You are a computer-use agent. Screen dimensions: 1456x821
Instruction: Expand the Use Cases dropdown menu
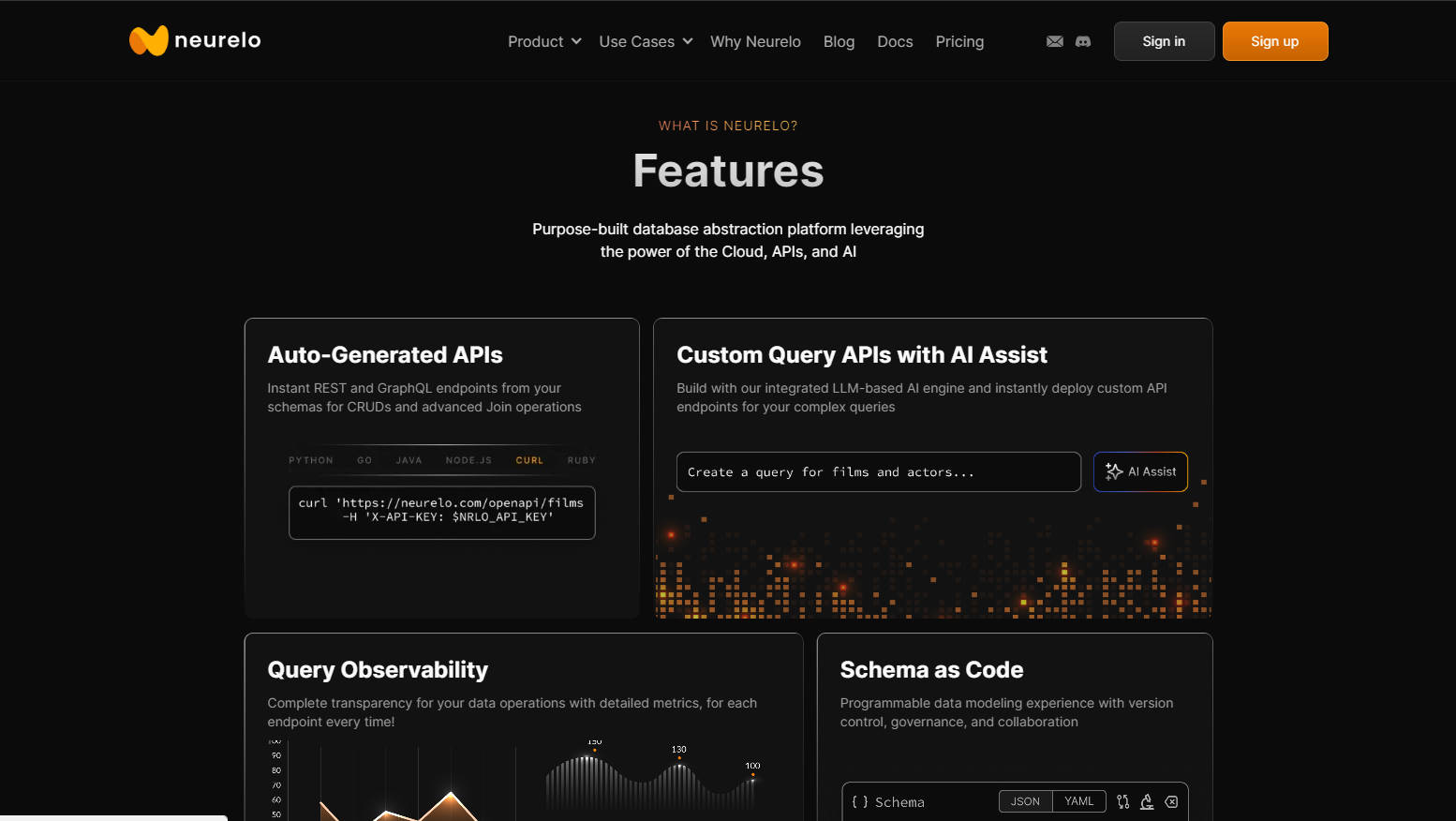point(646,41)
